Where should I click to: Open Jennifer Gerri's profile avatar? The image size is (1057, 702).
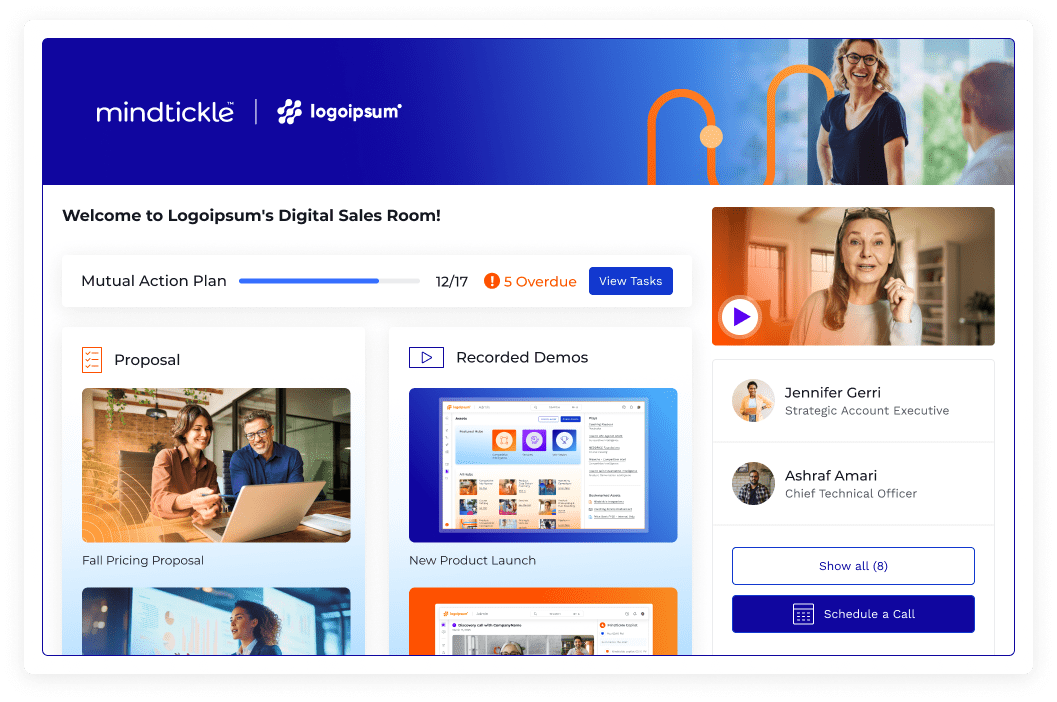click(x=753, y=400)
